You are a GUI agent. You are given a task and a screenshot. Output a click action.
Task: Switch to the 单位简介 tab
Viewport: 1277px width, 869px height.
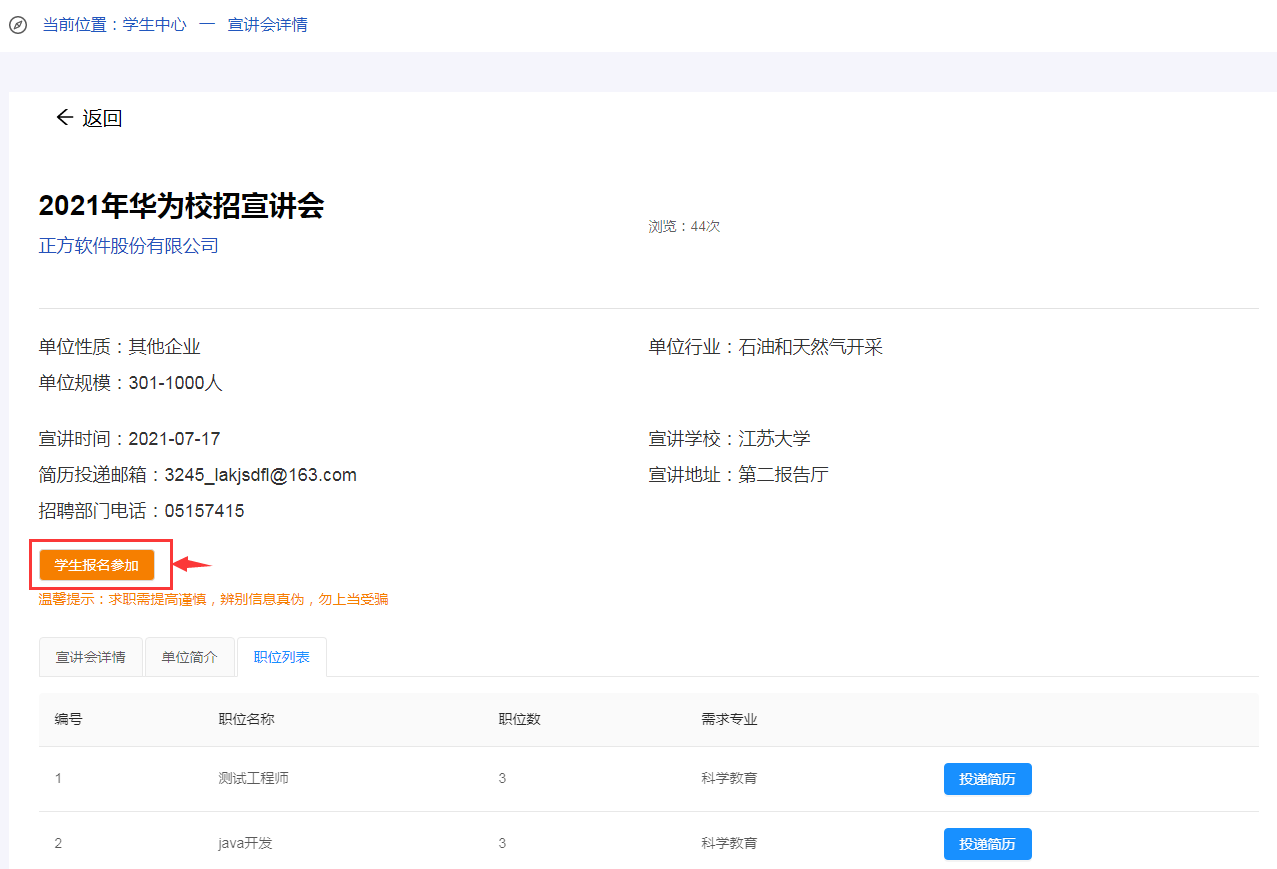190,657
